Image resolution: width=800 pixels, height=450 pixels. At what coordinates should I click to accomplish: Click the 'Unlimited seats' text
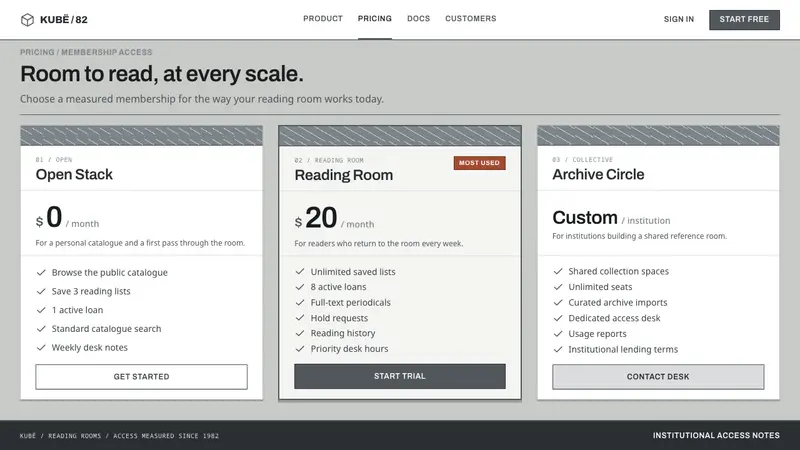pyautogui.click(x=600, y=287)
